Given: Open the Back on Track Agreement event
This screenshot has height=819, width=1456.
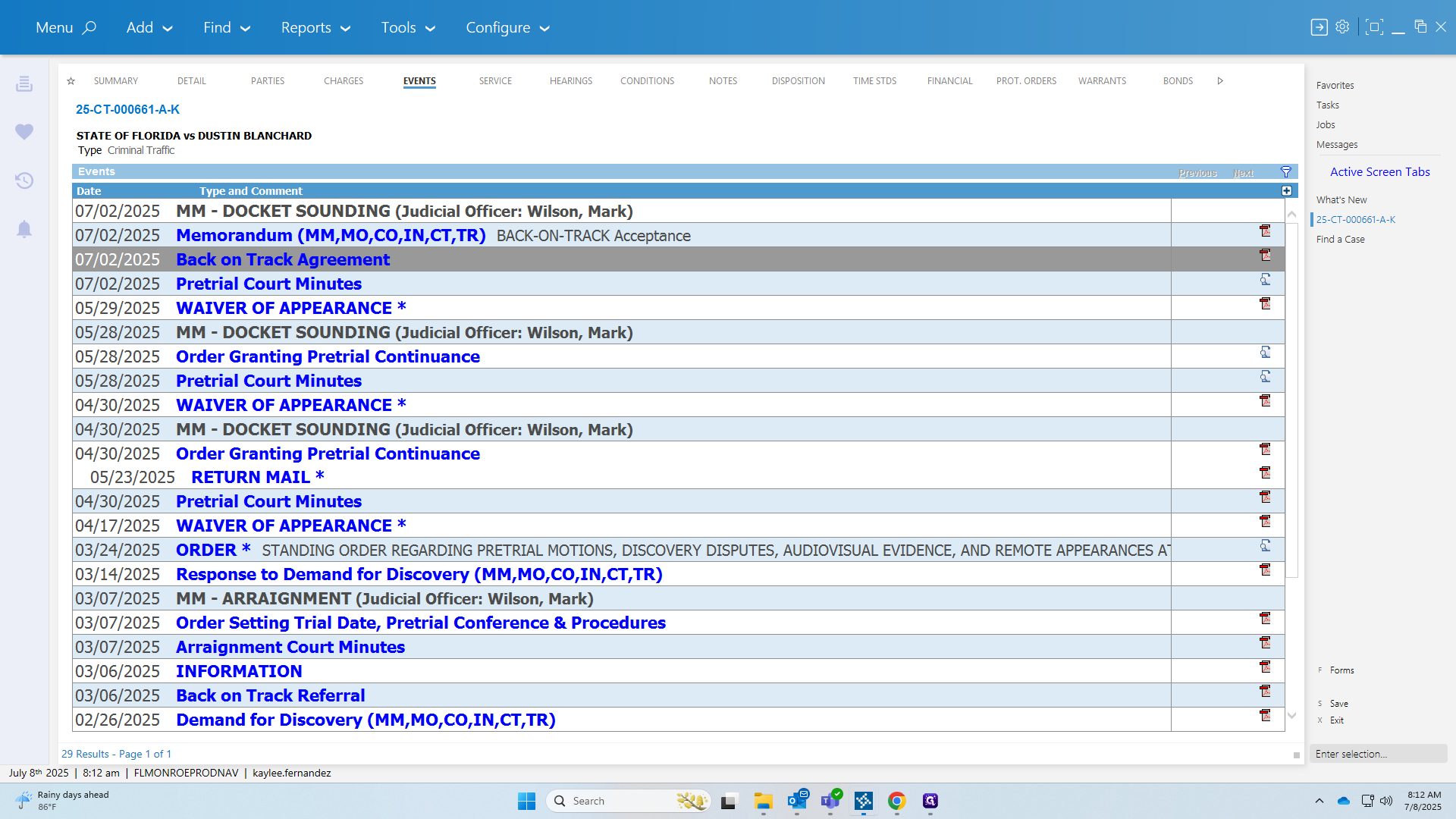Looking at the screenshot, I should point(283,259).
